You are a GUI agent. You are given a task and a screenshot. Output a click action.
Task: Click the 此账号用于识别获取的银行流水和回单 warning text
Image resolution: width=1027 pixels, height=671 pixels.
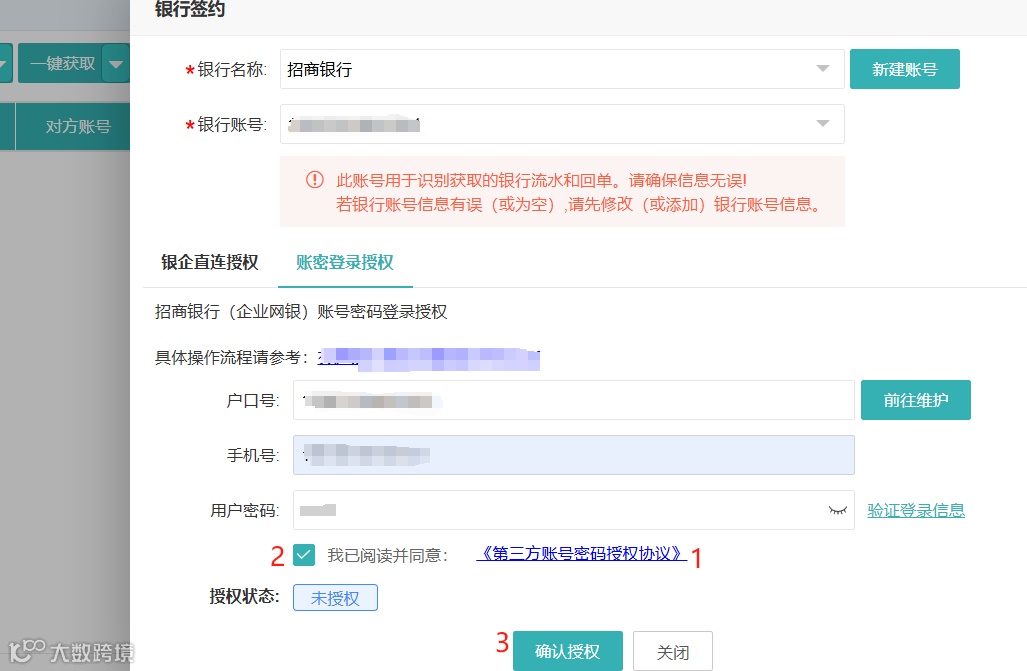point(541,180)
